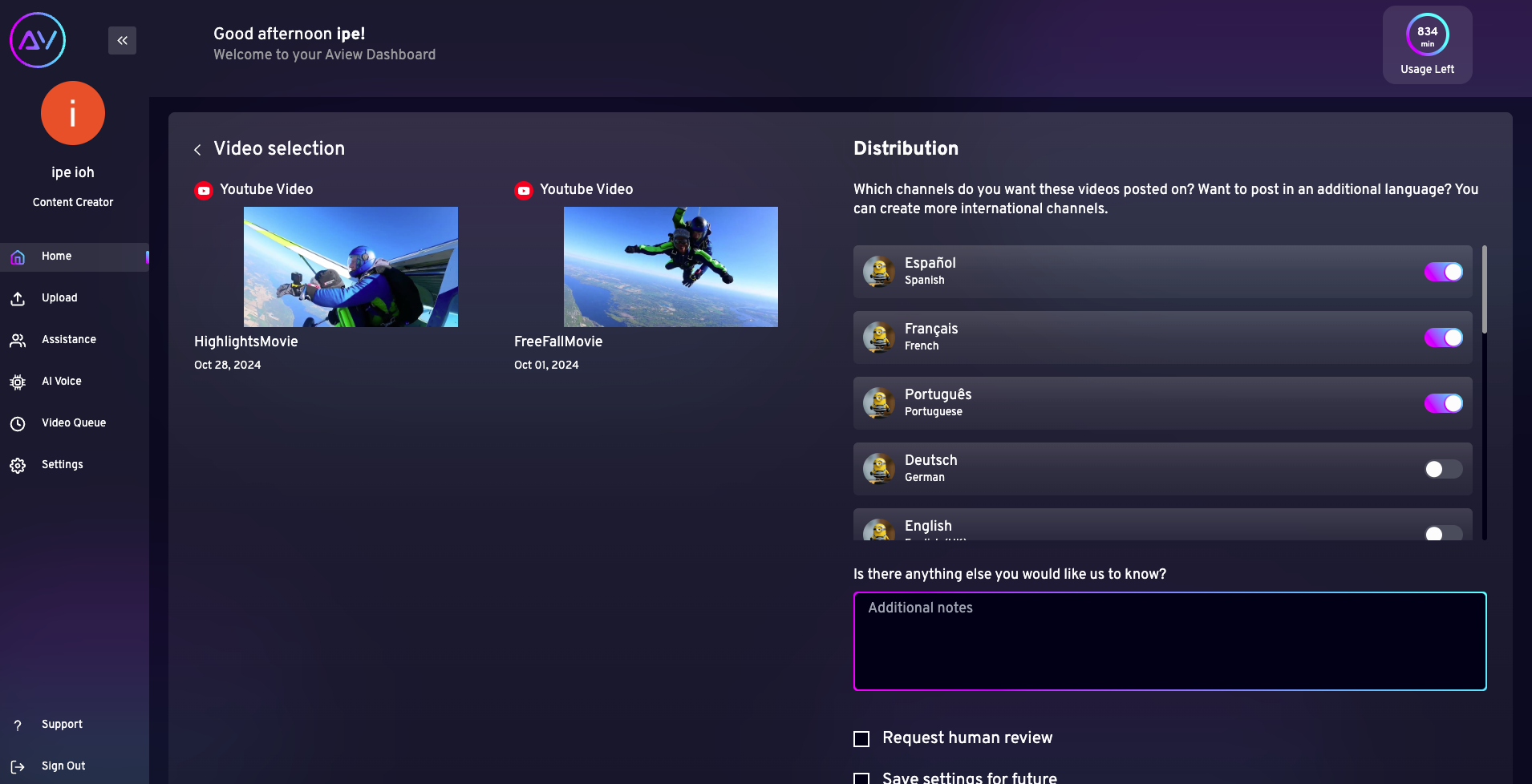Disable the Español channel toggle
The width and height of the screenshot is (1532, 784).
click(1443, 272)
